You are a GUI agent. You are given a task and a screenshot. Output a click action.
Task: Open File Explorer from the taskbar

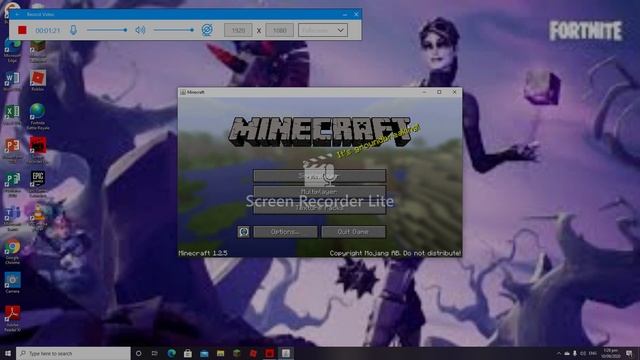[220, 353]
